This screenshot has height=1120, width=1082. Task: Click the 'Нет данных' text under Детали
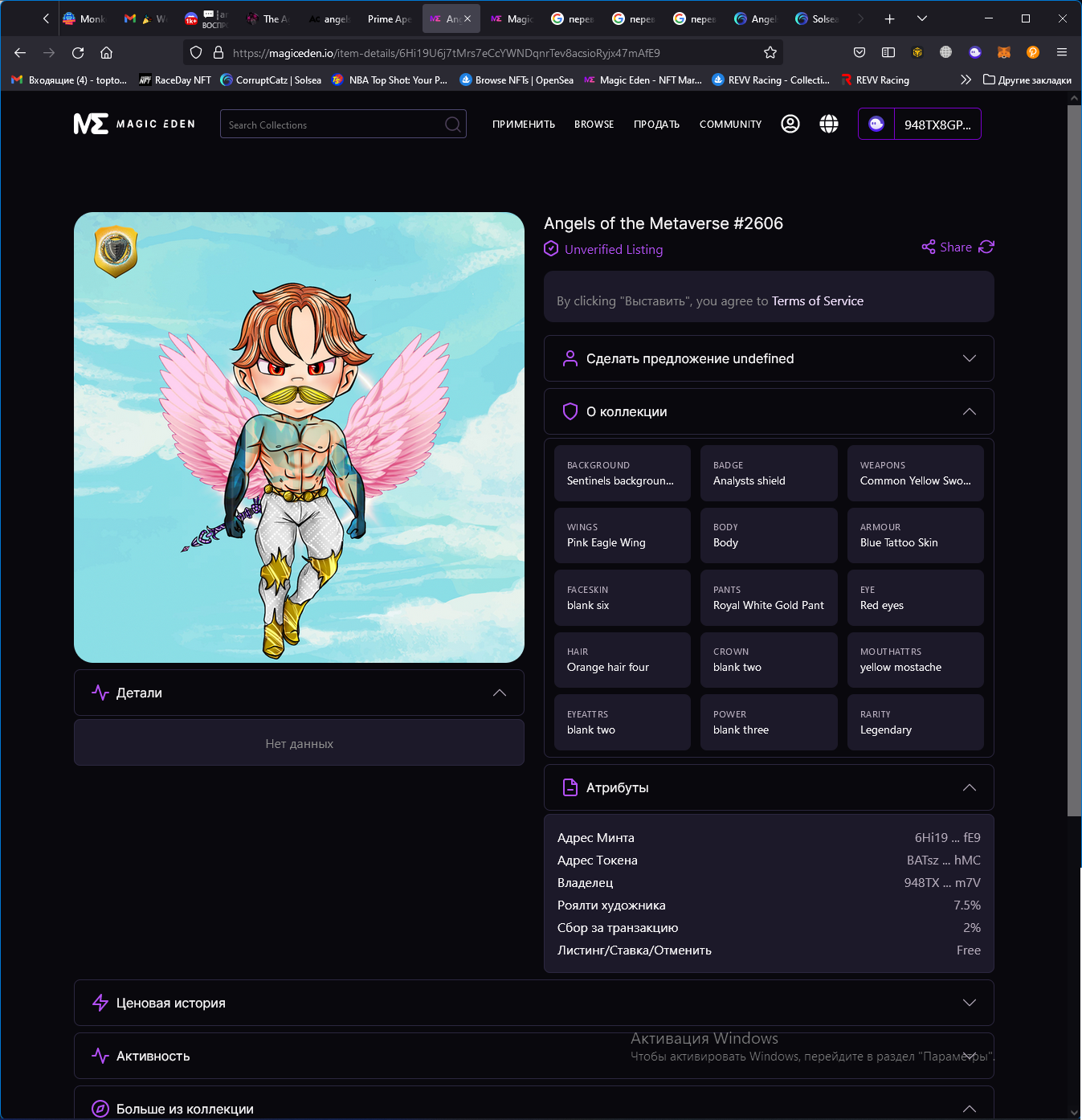[299, 744]
